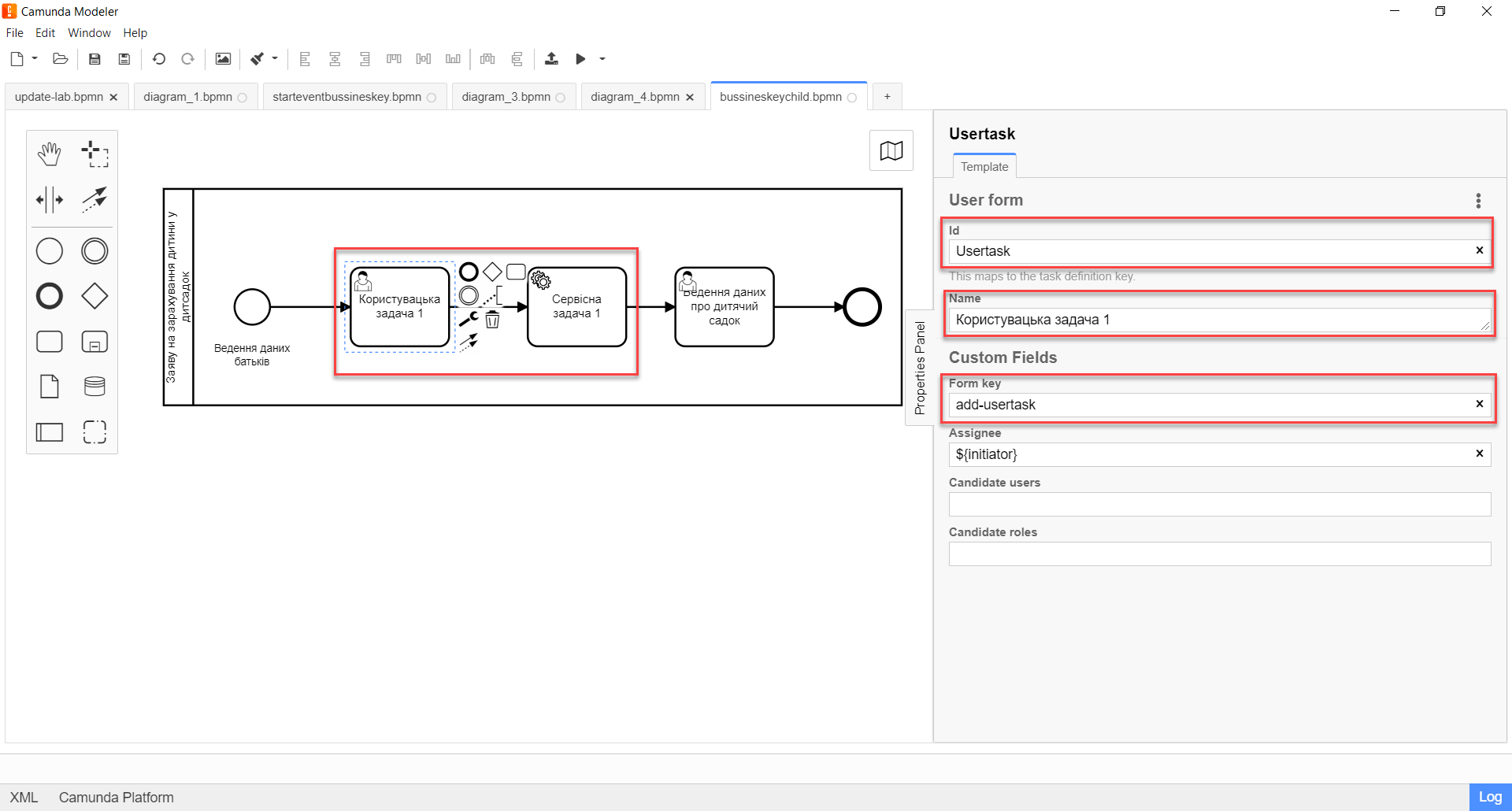Toggle the minimap

click(891, 150)
